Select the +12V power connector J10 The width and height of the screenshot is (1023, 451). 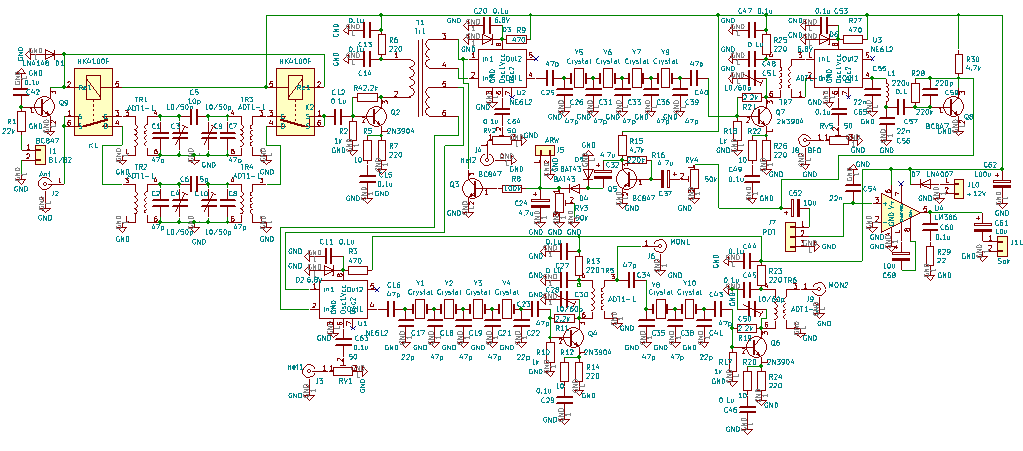pyautogui.click(x=957, y=188)
